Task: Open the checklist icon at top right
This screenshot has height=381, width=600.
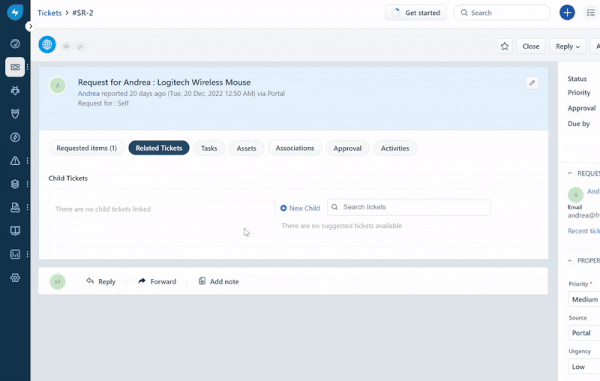Action: (x=591, y=13)
